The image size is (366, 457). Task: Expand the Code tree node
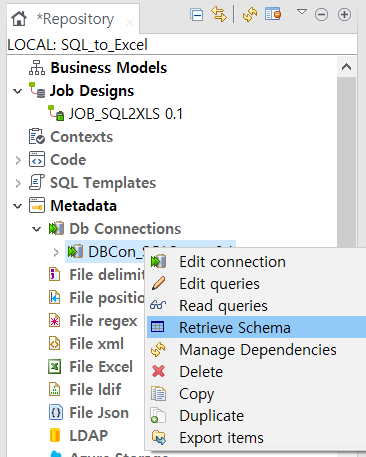point(18,160)
